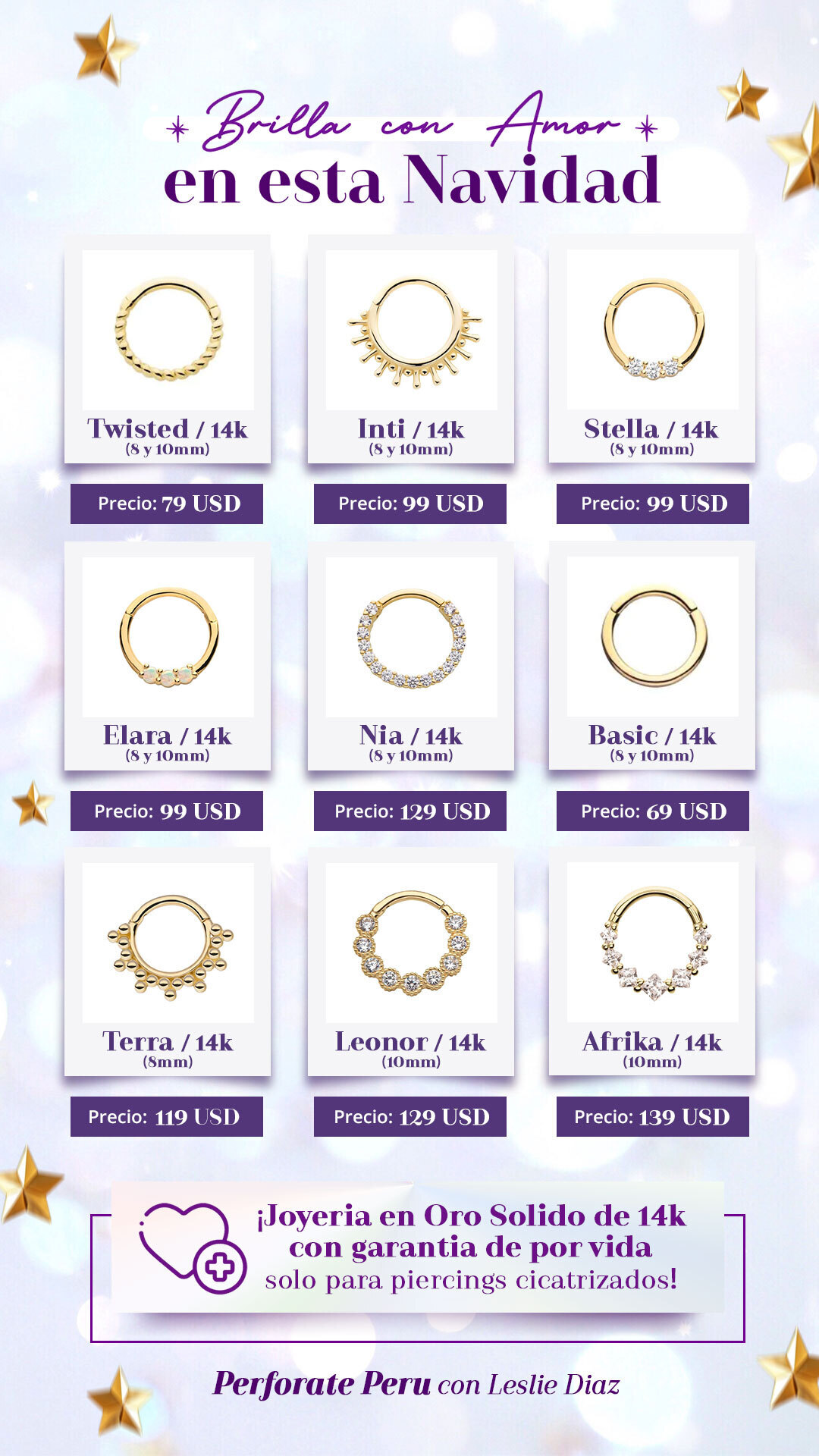The image size is (819, 1456).
Task: Click the gold star beside Elara price
Action: tap(33, 803)
